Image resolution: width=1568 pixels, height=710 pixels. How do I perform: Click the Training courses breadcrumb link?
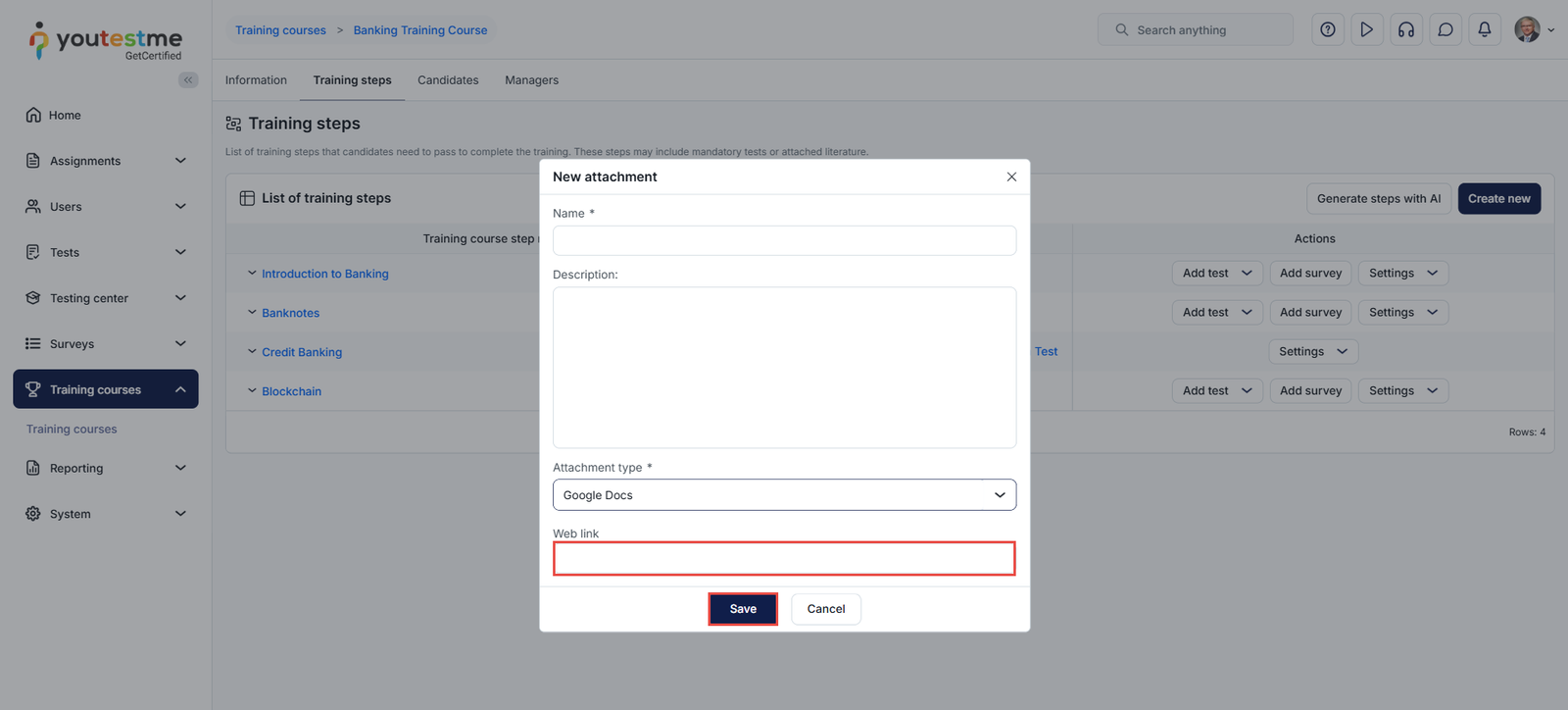coord(280,30)
